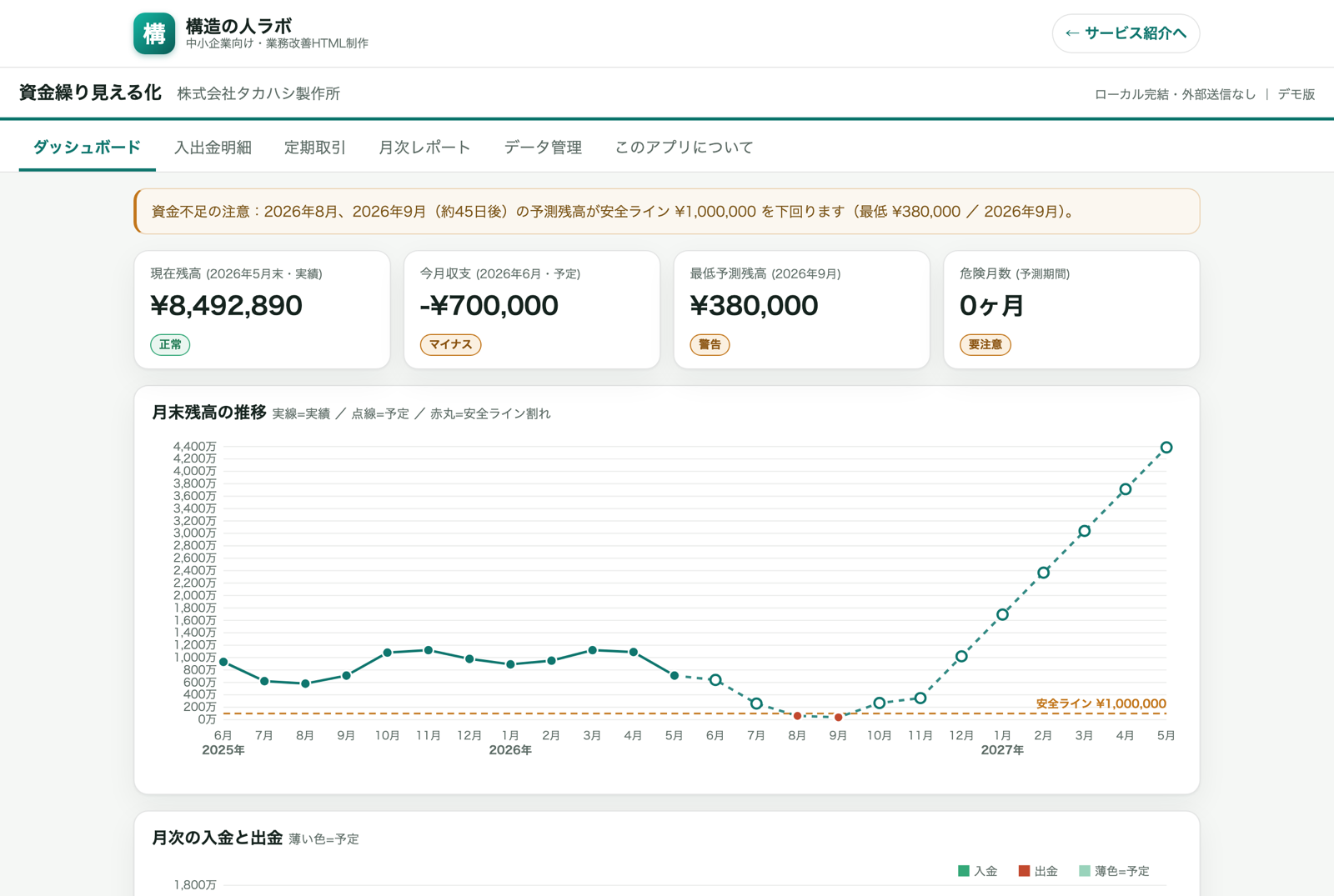
Task: Click the light green 薄色=予定 legend swatch
Action: (x=1085, y=871)
